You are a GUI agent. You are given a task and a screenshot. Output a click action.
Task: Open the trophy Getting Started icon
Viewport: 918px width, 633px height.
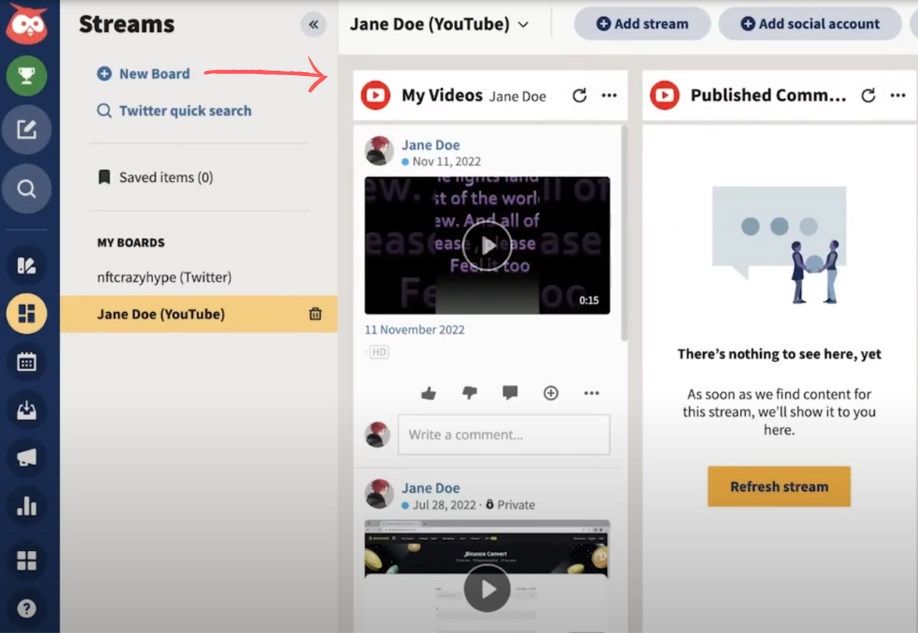pyautogui.click(x=27, y=76)
